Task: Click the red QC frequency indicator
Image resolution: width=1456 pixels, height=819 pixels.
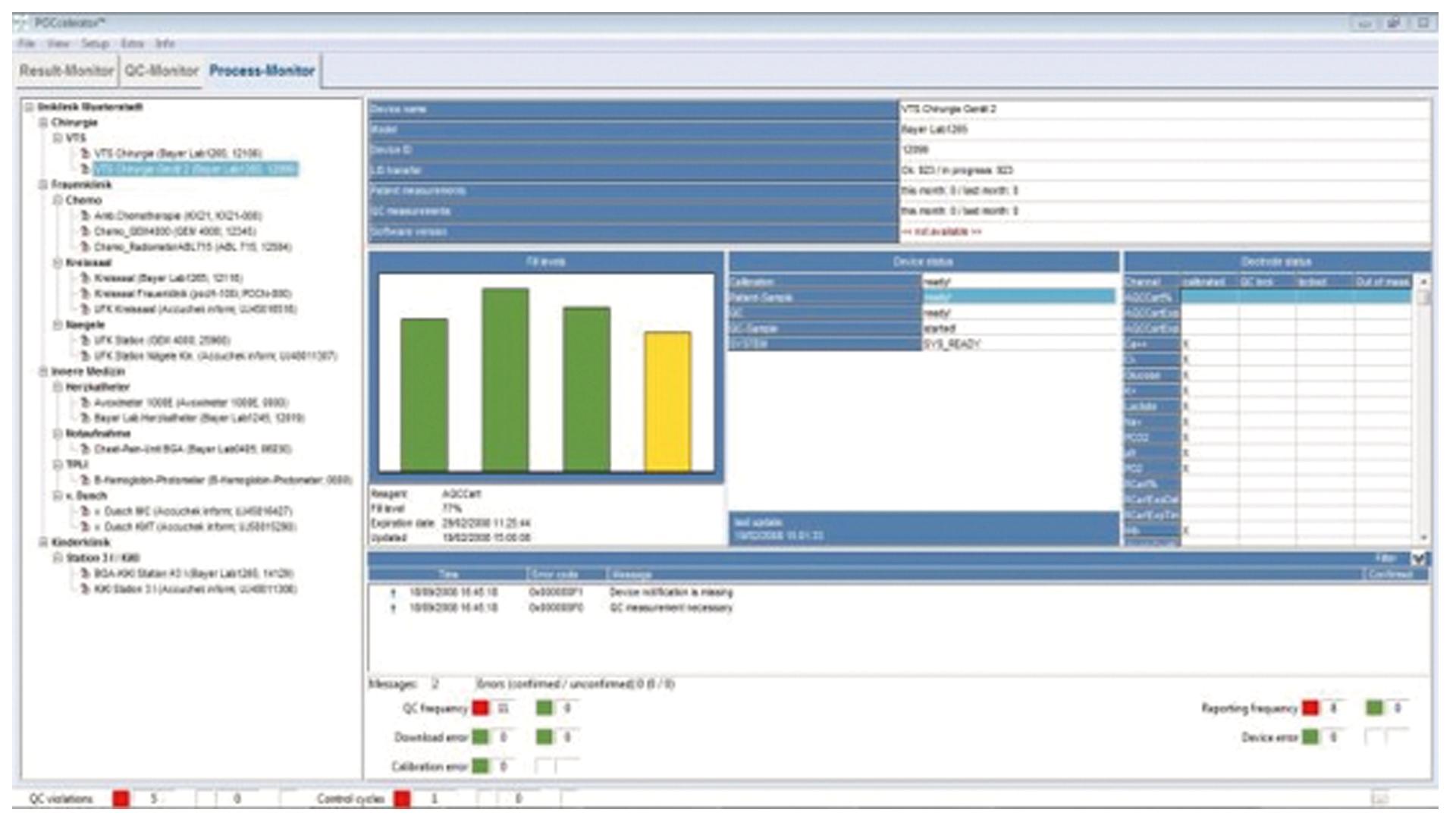Action: 481,708
